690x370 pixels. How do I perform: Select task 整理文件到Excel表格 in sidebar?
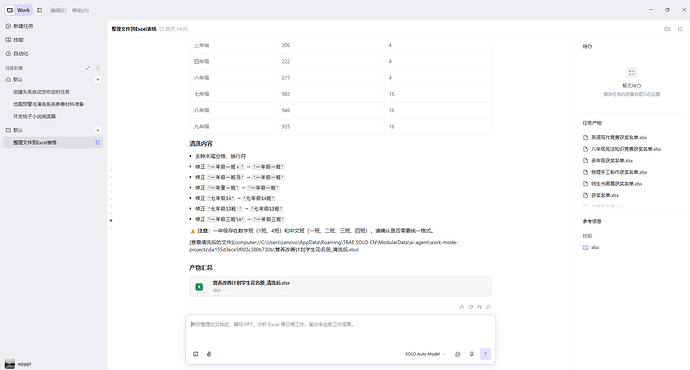coord(53,143)
